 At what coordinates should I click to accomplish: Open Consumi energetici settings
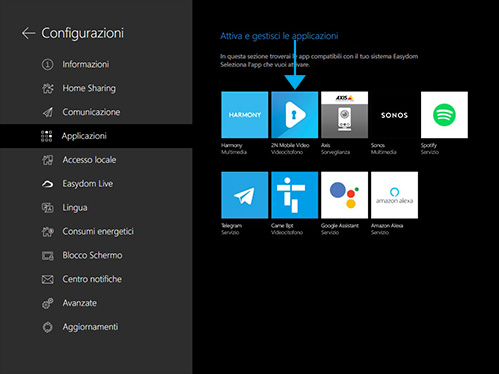96,231
